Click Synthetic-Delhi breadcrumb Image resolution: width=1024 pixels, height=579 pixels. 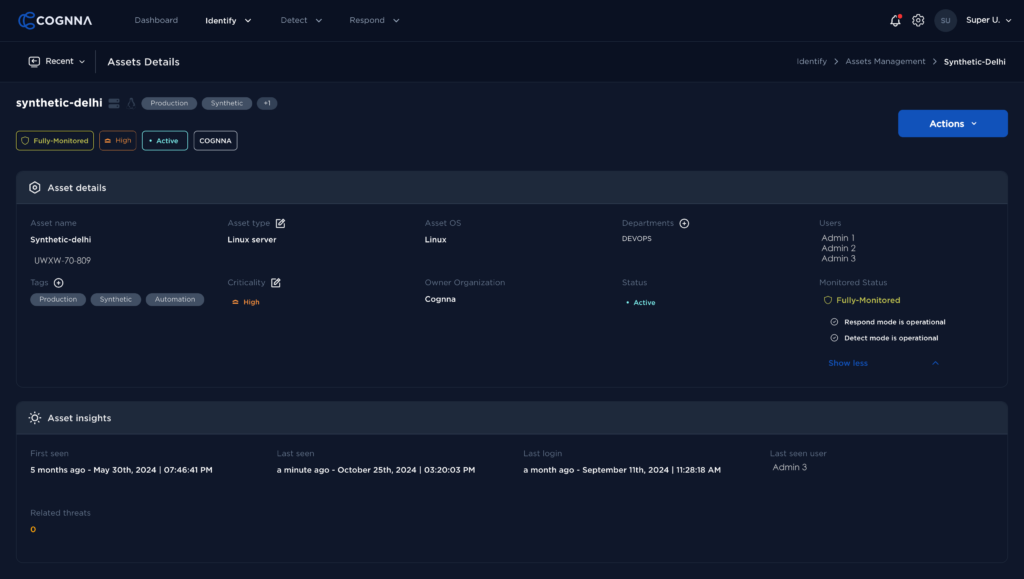click(x=974, y=62)
